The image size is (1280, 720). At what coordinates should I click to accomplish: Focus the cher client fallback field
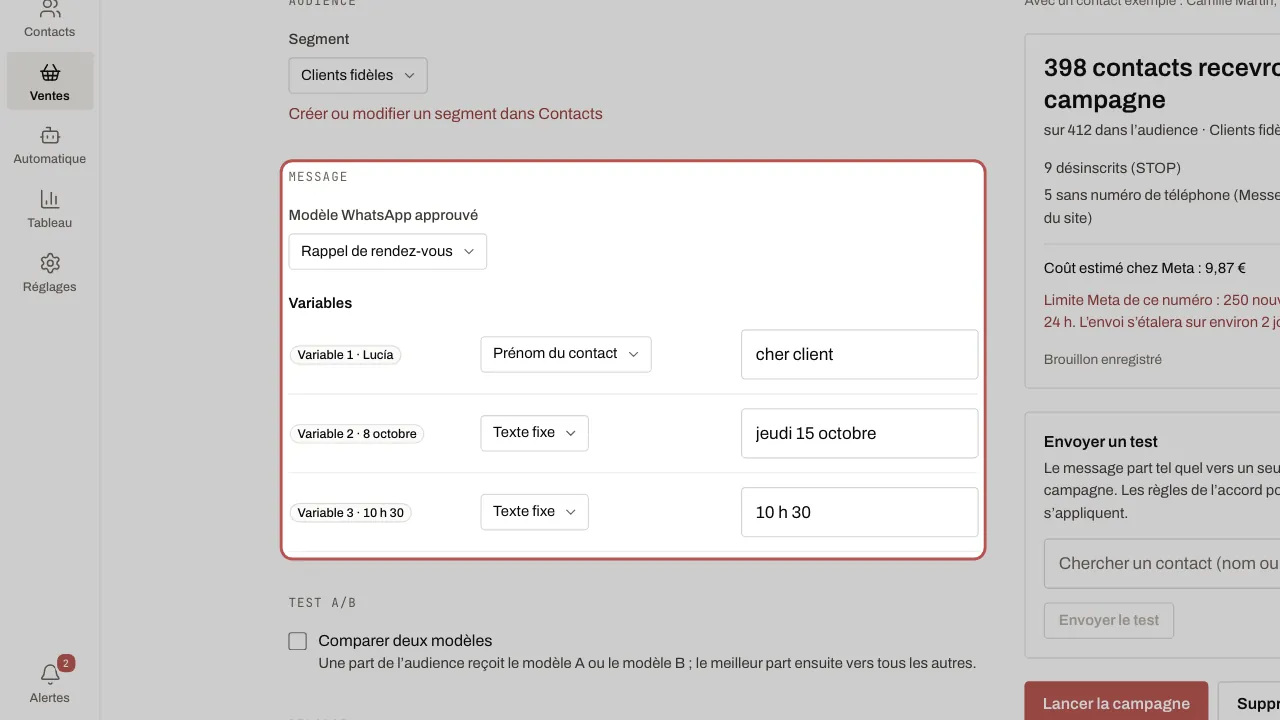[859, 354]
